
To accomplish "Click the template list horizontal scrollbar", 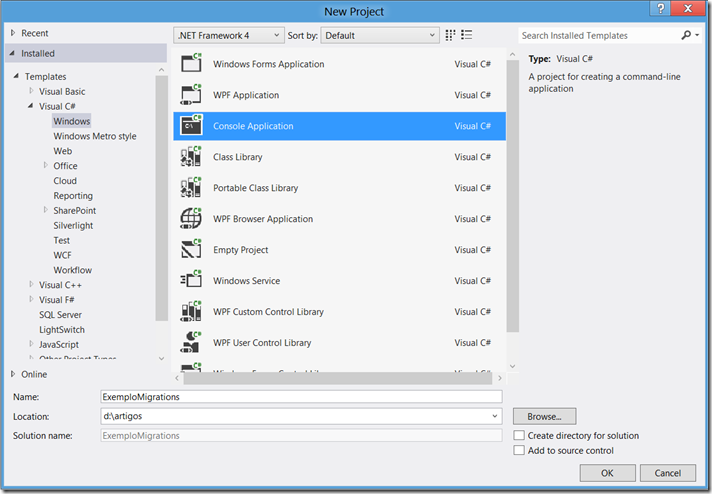I will point(338,378).
